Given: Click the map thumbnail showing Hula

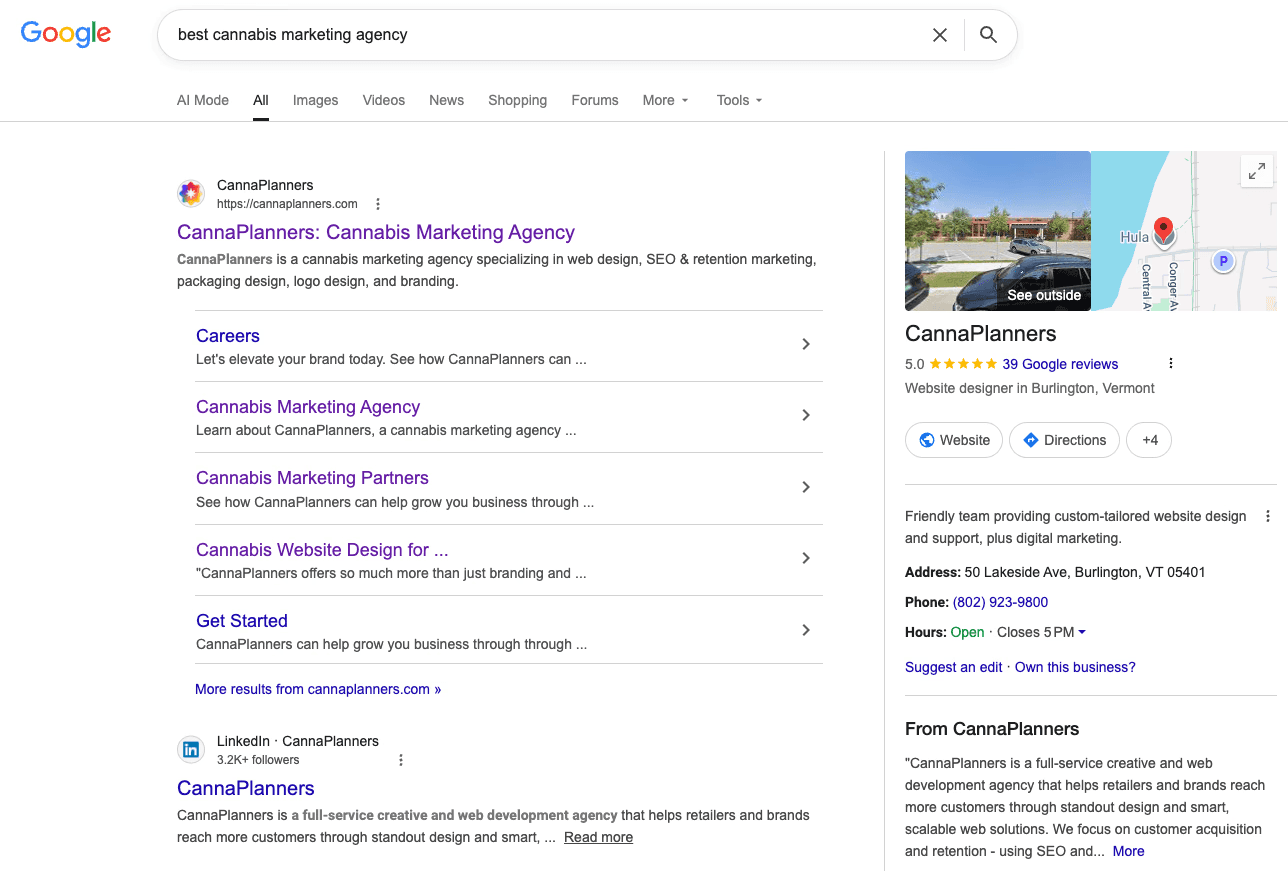Looking at the screenshot, I should [x=1184, y=231].
